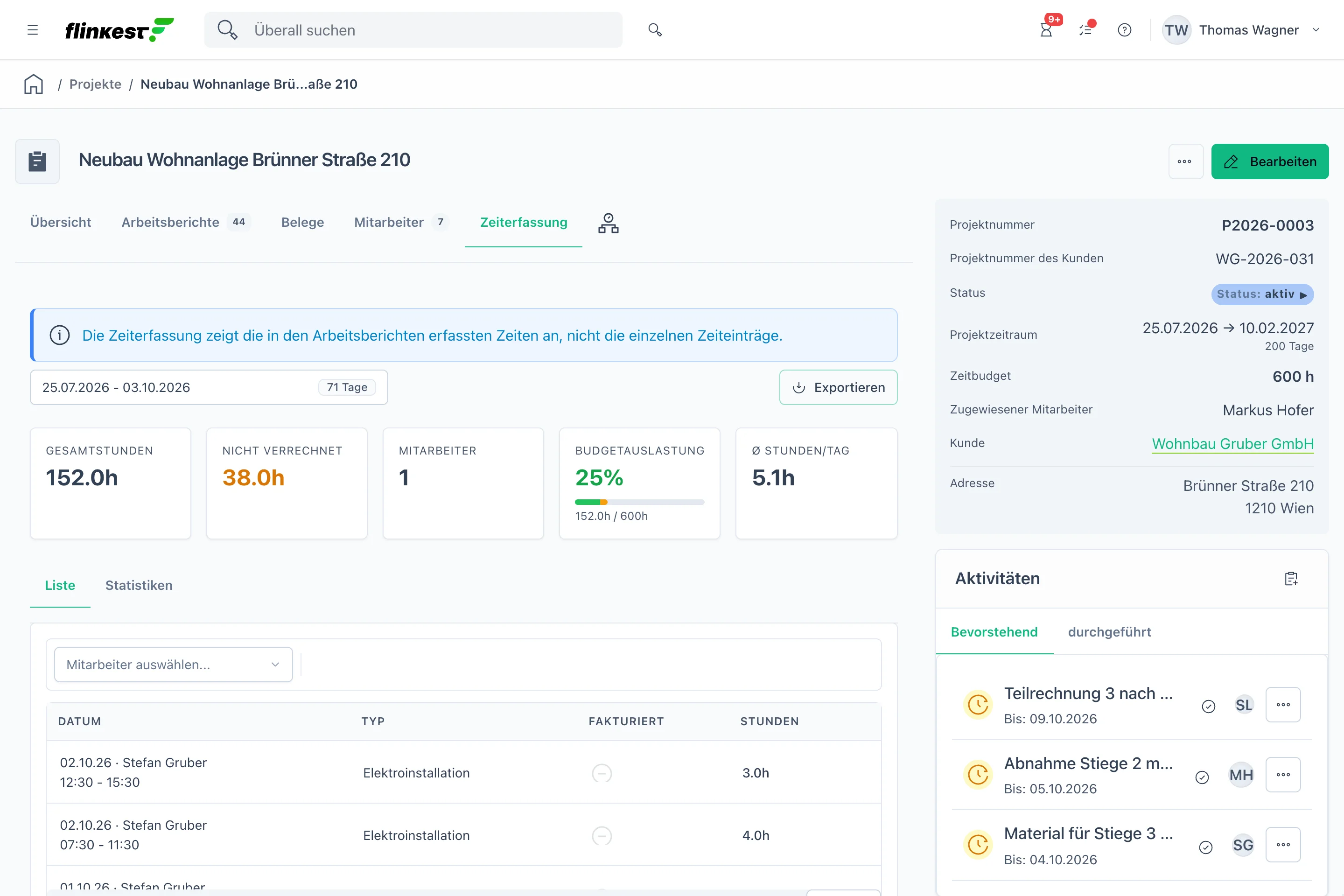Open options menu for Teilrechnung 3 activity
The image size is (1344, 896).
point(1283,705)
